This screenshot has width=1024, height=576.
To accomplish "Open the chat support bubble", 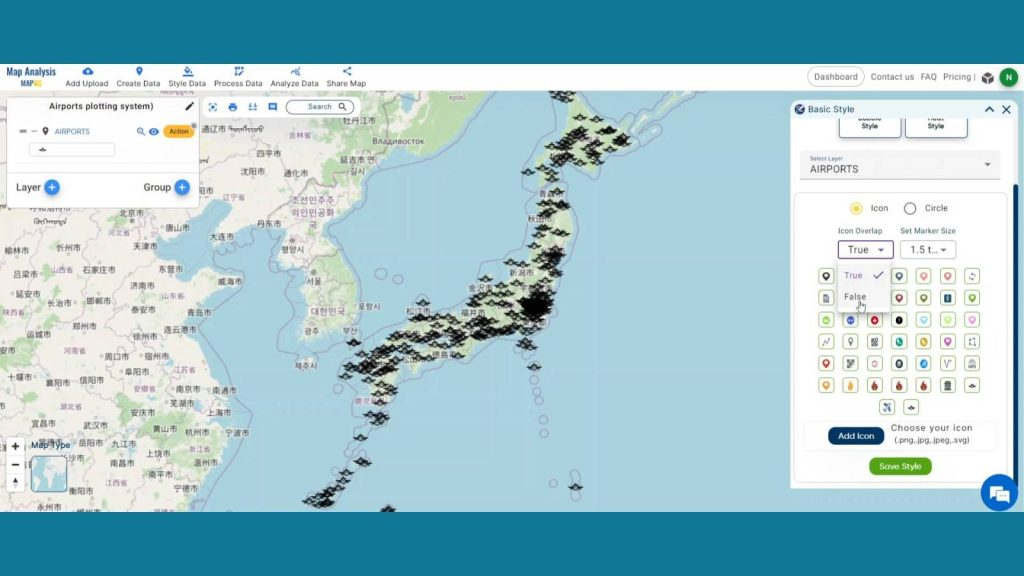I will [999, 493].
